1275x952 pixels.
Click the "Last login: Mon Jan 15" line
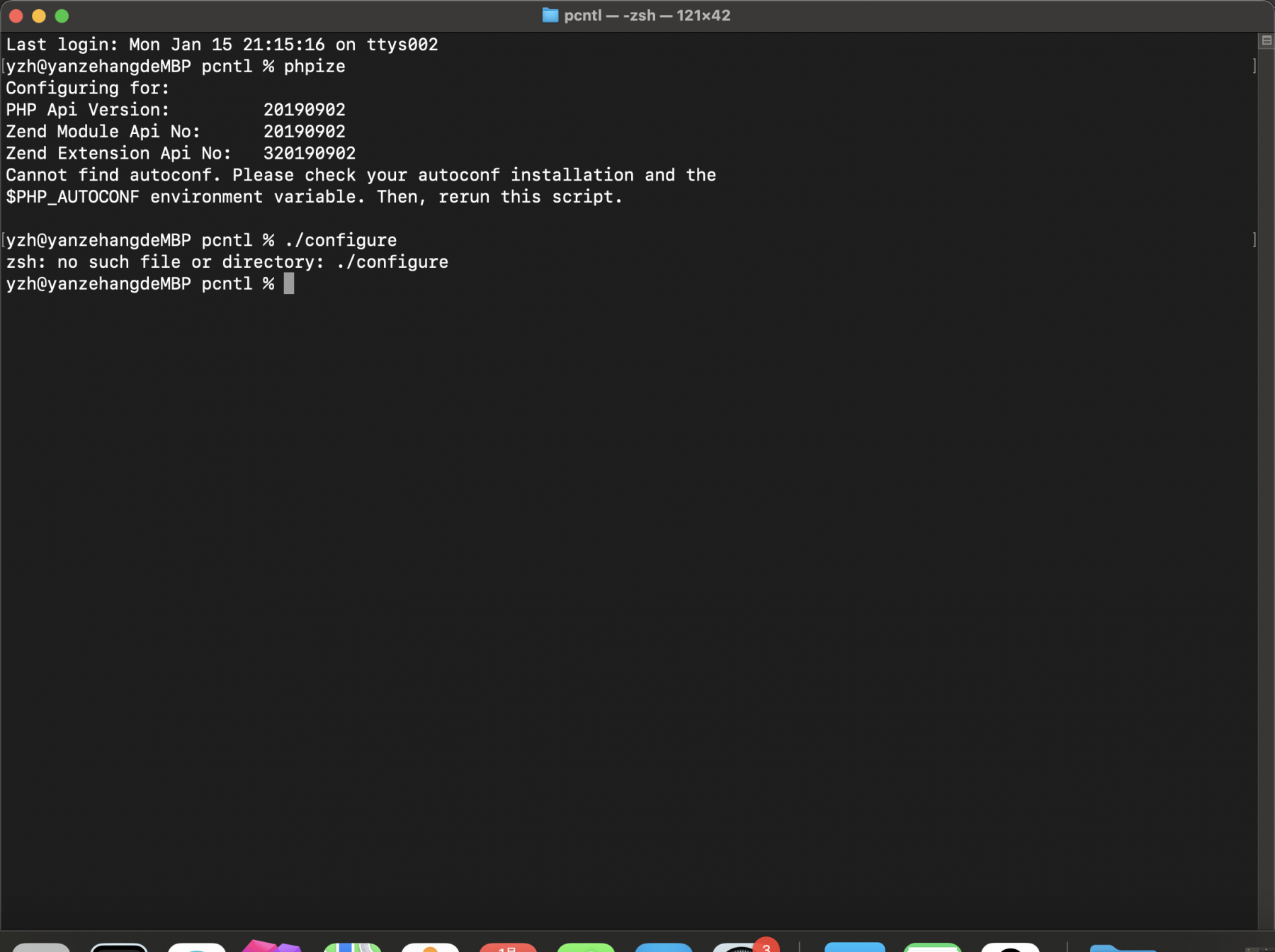222,44
